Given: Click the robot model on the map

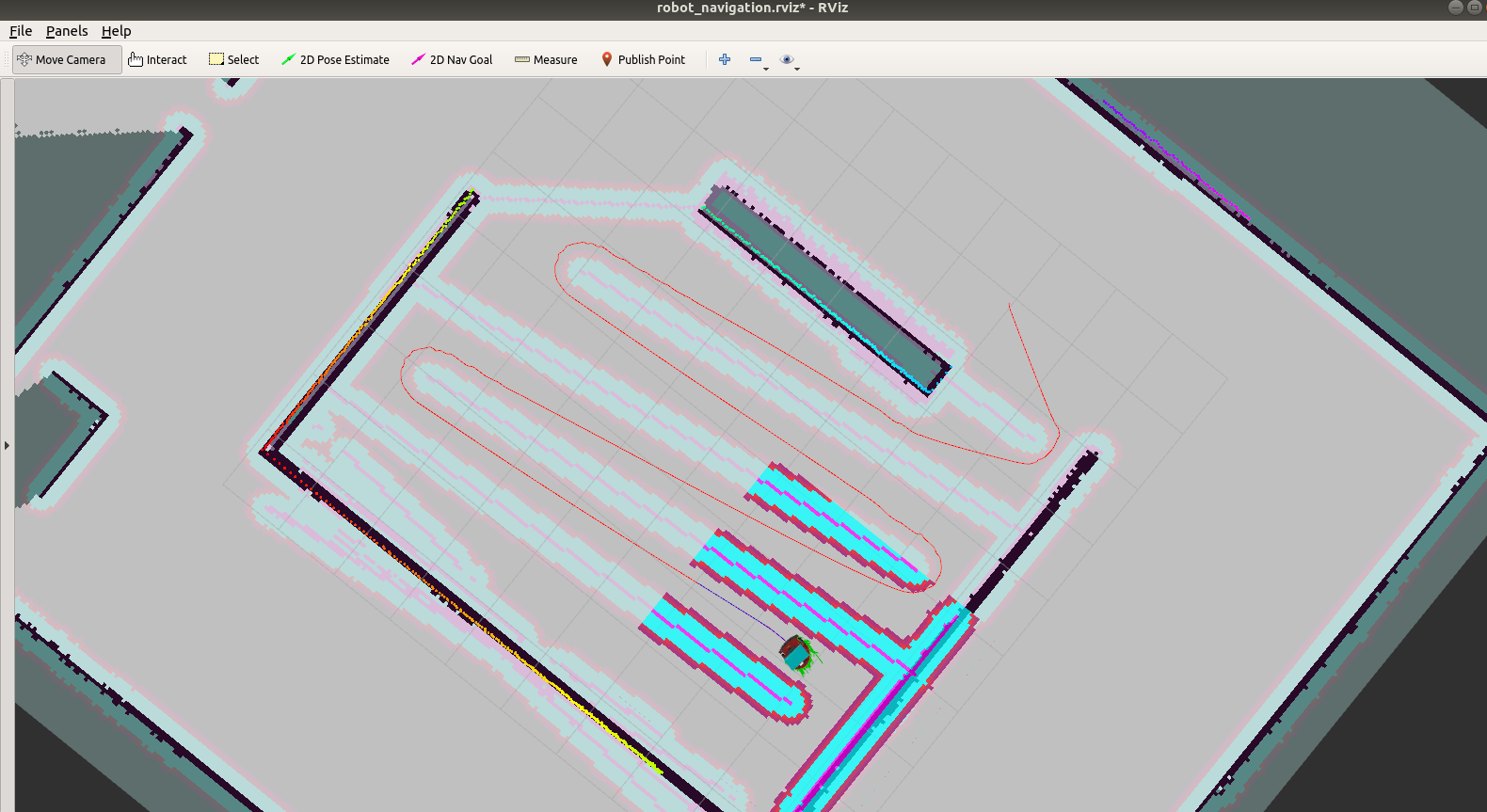Looking at the screenshot, I should coord(796,652).
